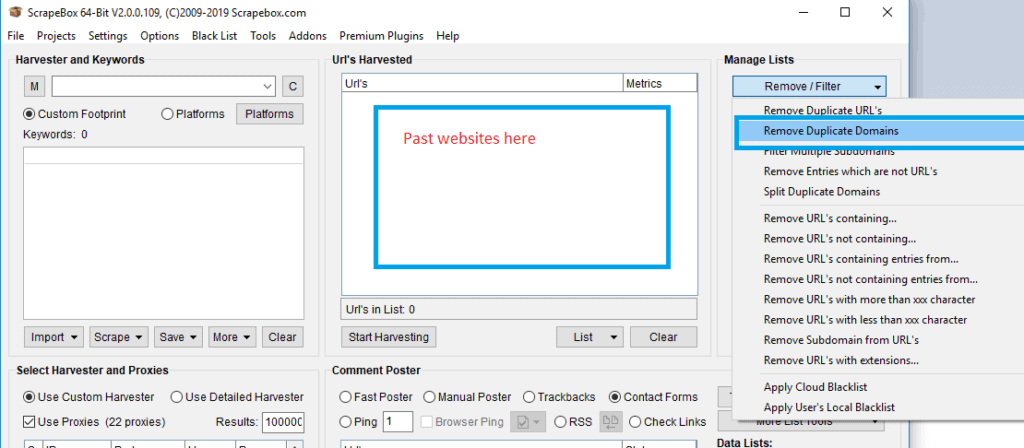Viewport: 1024px width, 448px height.
Task: Click Clear button under Keywords list
Action: [282, 337]
